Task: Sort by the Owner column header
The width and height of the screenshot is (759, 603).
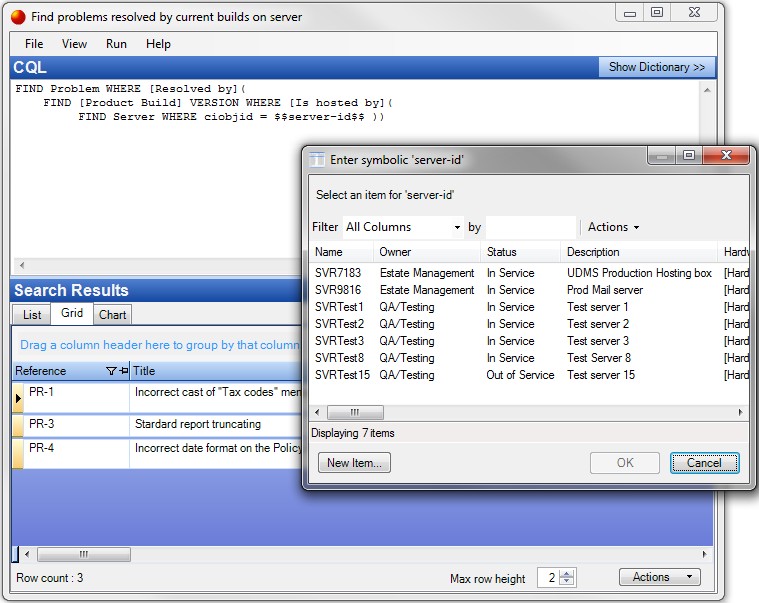Action: coord(427,252)
